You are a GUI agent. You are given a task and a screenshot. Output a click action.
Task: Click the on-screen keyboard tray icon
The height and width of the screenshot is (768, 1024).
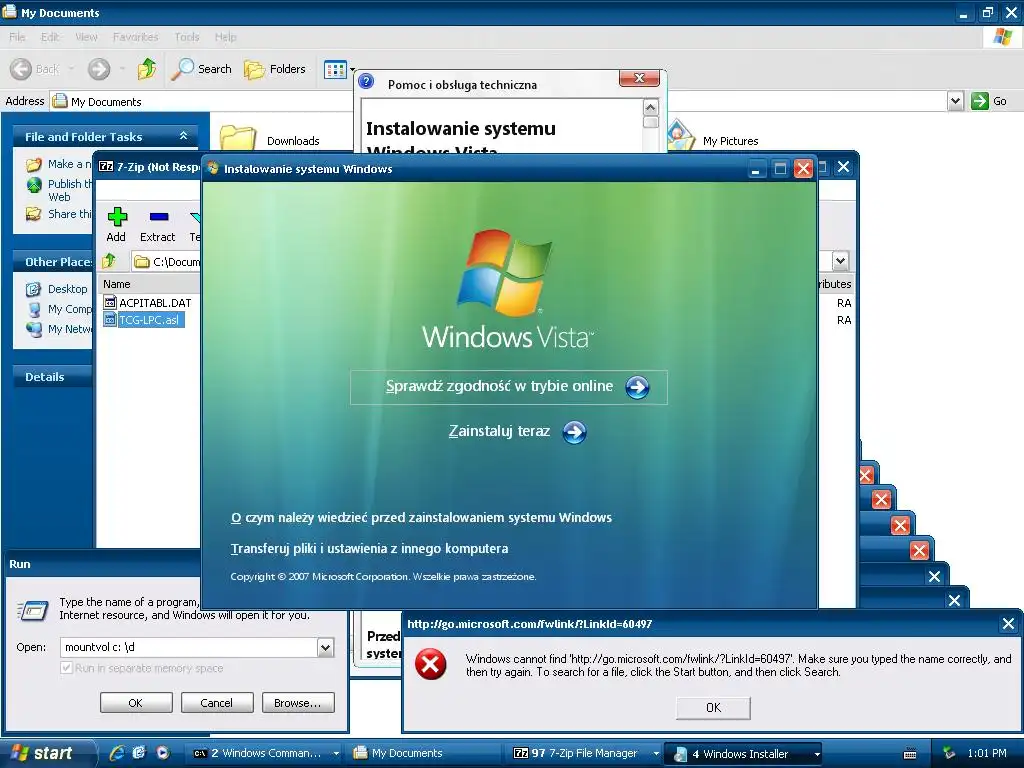(x=910, y=754)
